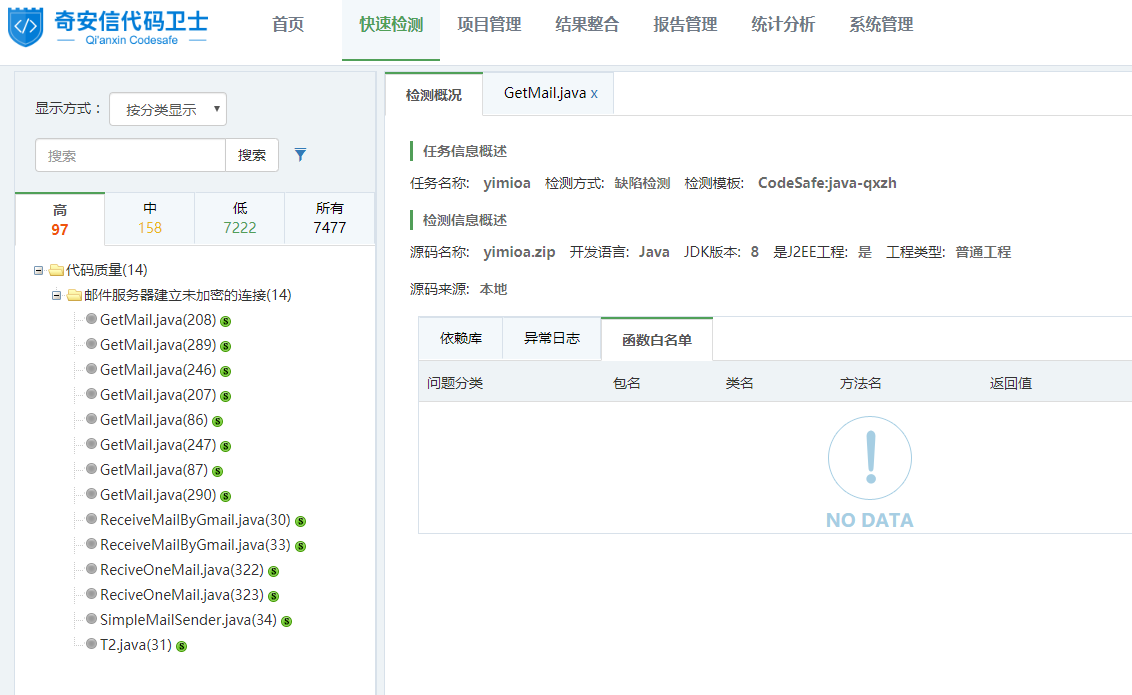Click the blue filter funnel icon

300,155
